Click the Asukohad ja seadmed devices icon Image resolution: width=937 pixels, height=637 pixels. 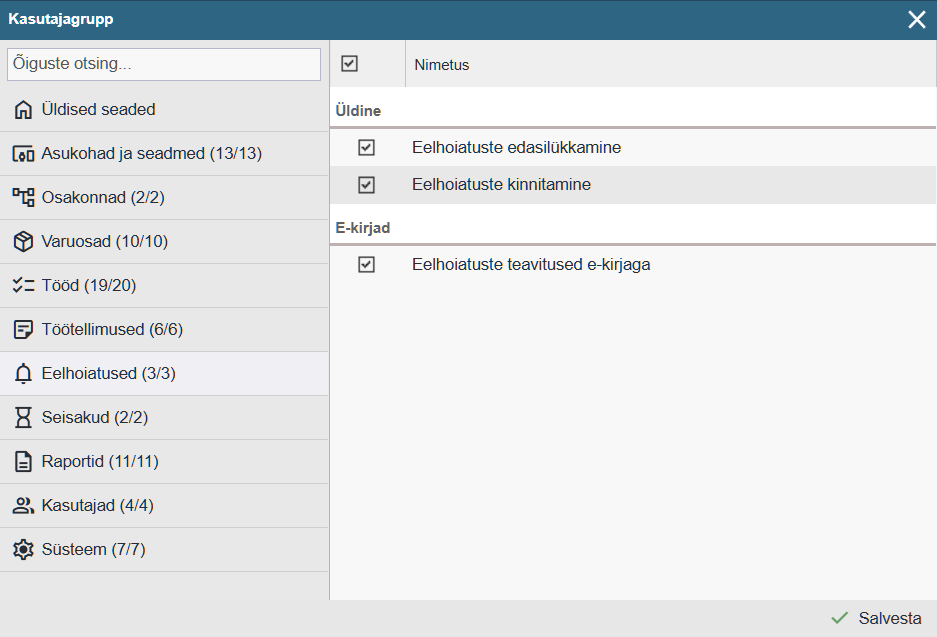click(23, 154)
